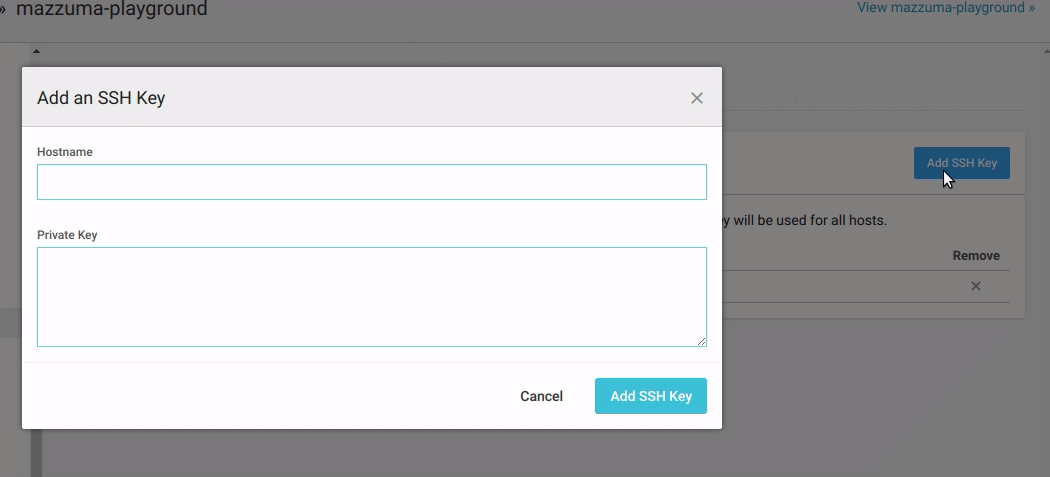The height and width of the screenshot is (477, 1050).
Task: Click the background Add SSH Key button
Action: point(961,163)
